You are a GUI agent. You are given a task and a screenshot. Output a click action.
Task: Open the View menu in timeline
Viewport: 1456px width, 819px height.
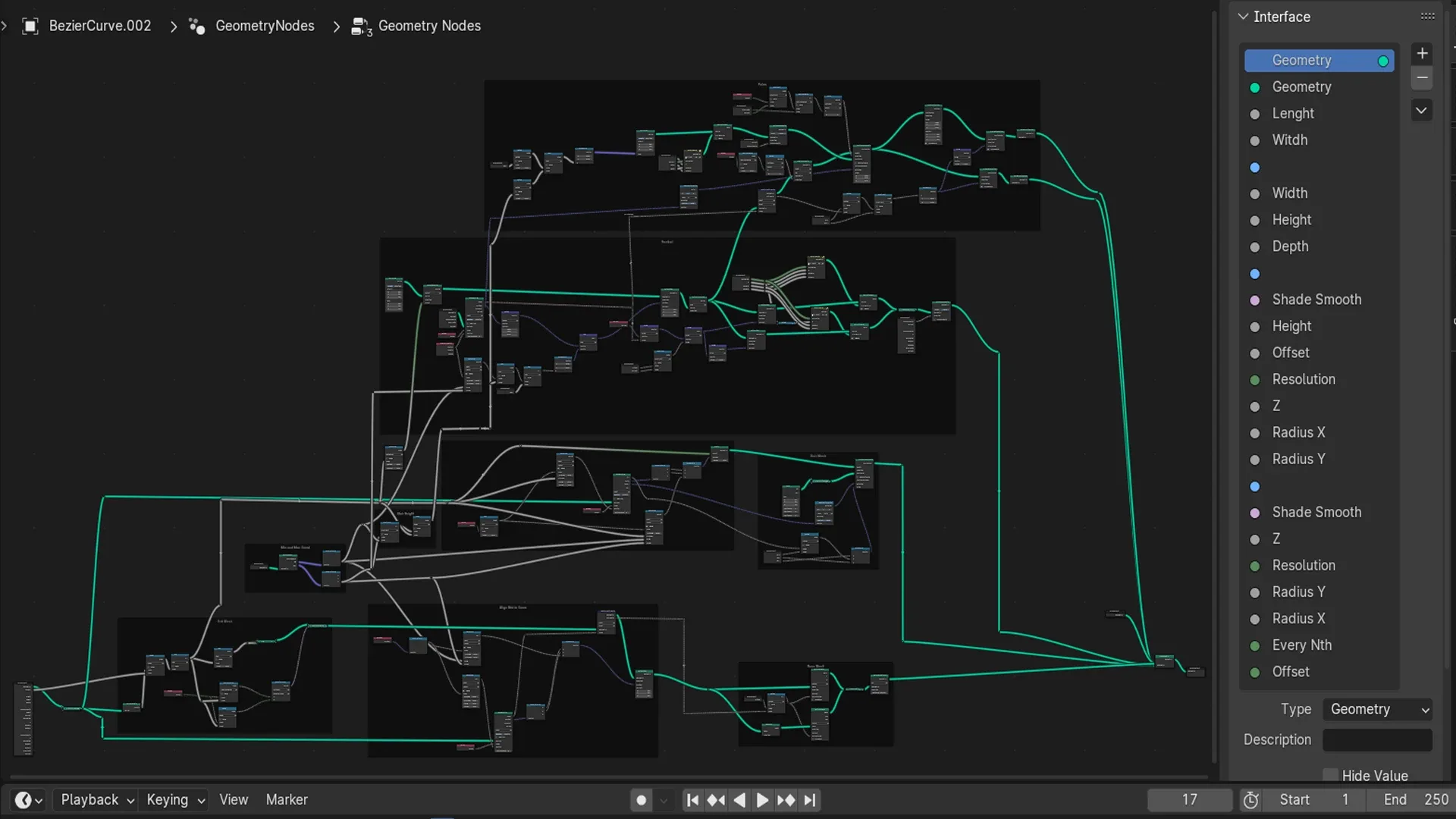234,800
